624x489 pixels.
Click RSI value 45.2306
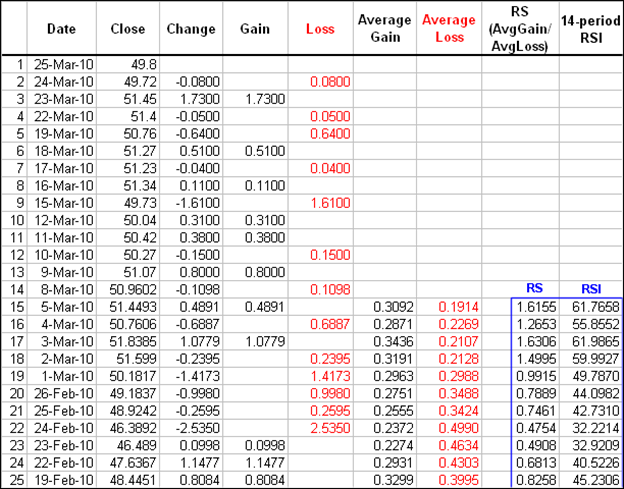[596, 480]
